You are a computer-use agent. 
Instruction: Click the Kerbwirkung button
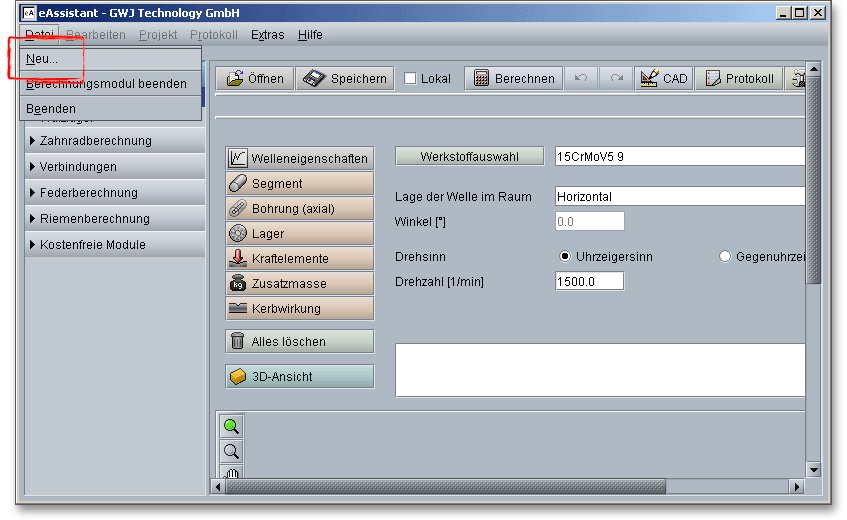(300, 309)
